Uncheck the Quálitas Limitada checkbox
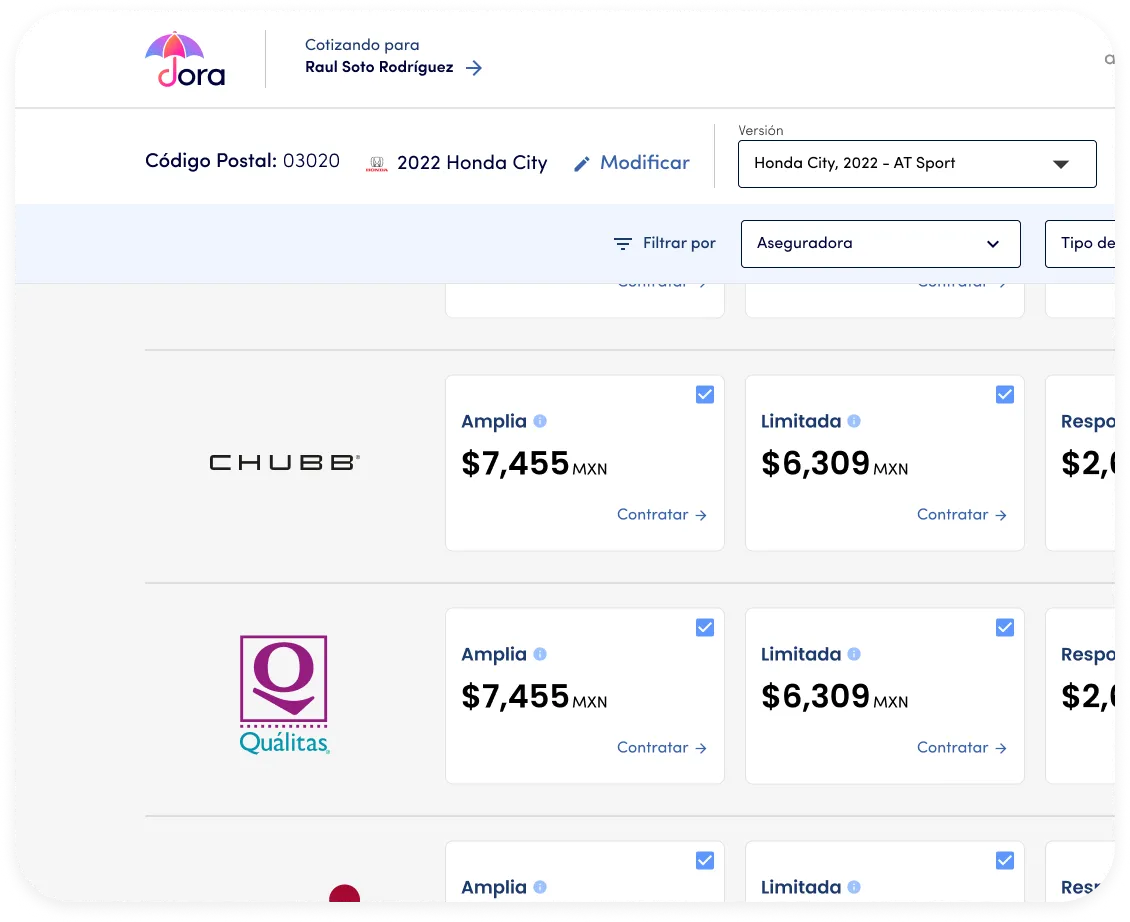1130x922 pixels. [1005, 627]
